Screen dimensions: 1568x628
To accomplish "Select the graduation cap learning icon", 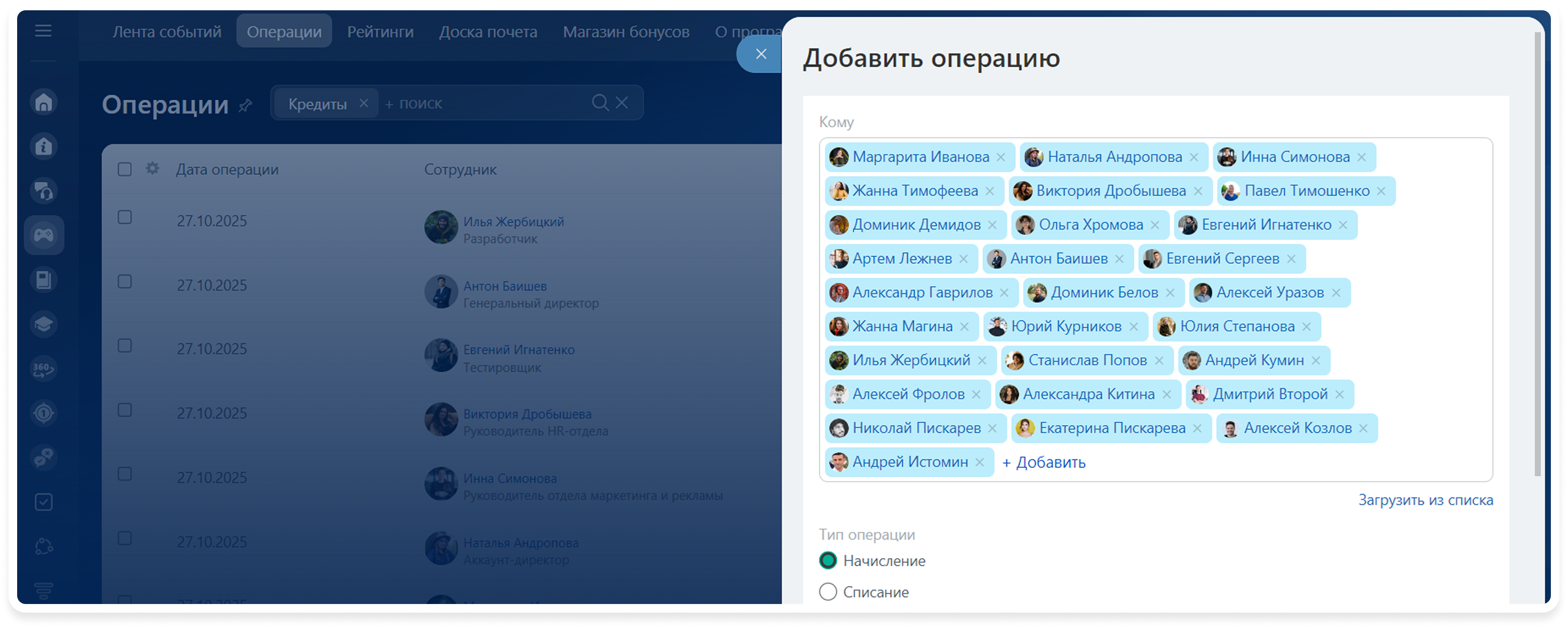I will click(x=44, y=324).
